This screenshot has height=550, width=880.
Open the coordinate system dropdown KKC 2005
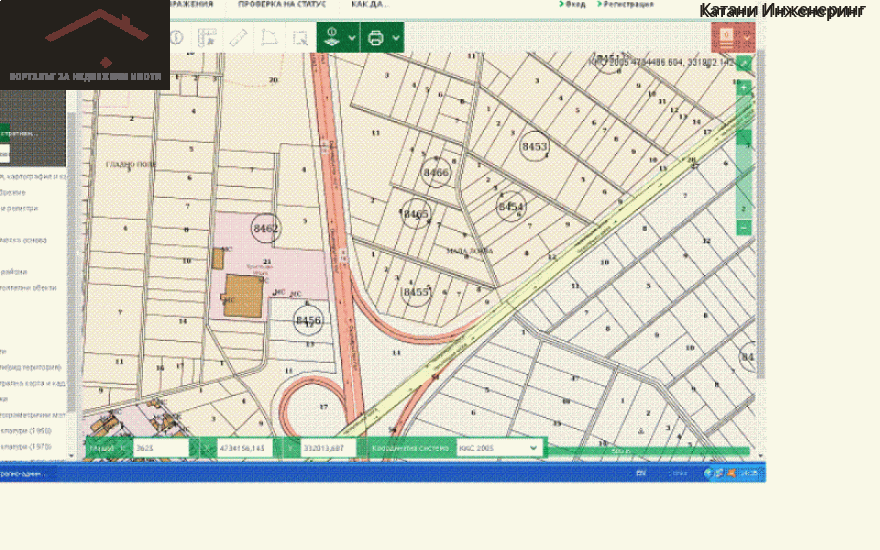[x=499, y=448]
